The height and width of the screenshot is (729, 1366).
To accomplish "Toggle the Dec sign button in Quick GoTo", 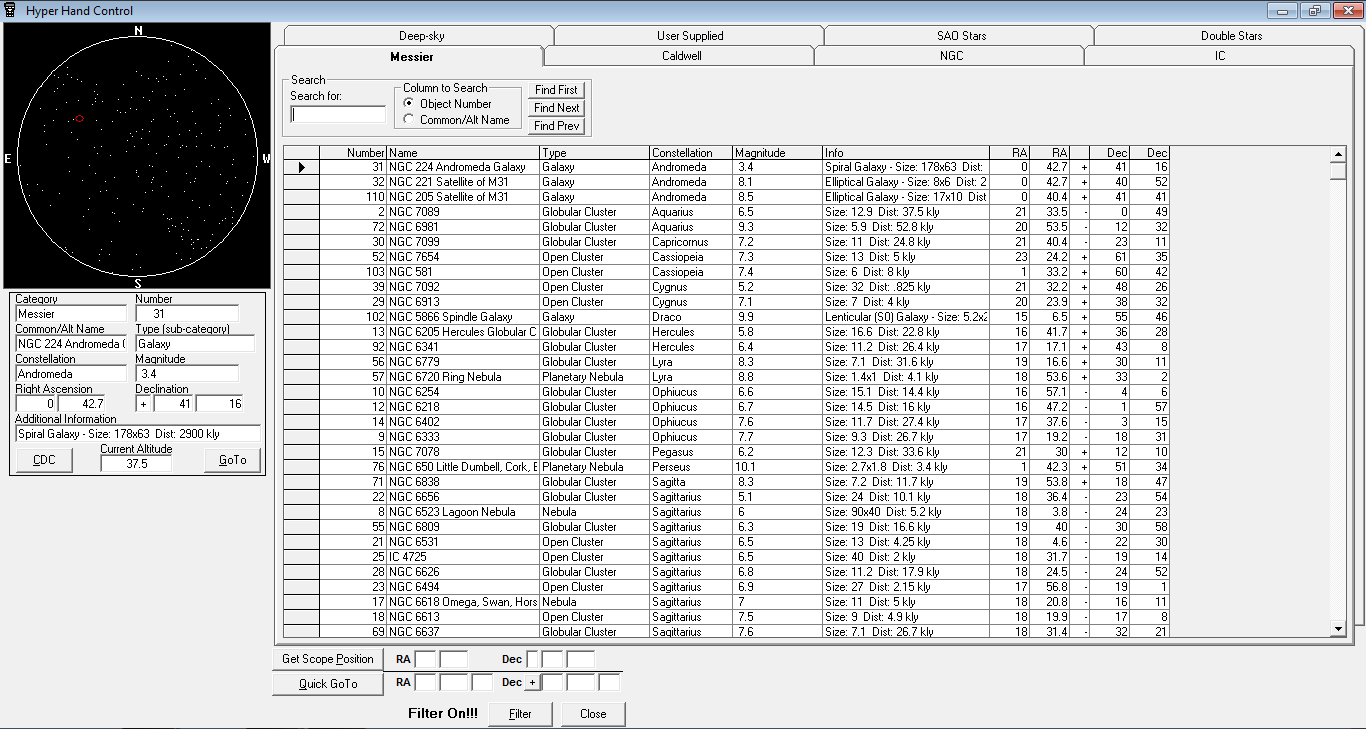I will pos(532,683).
